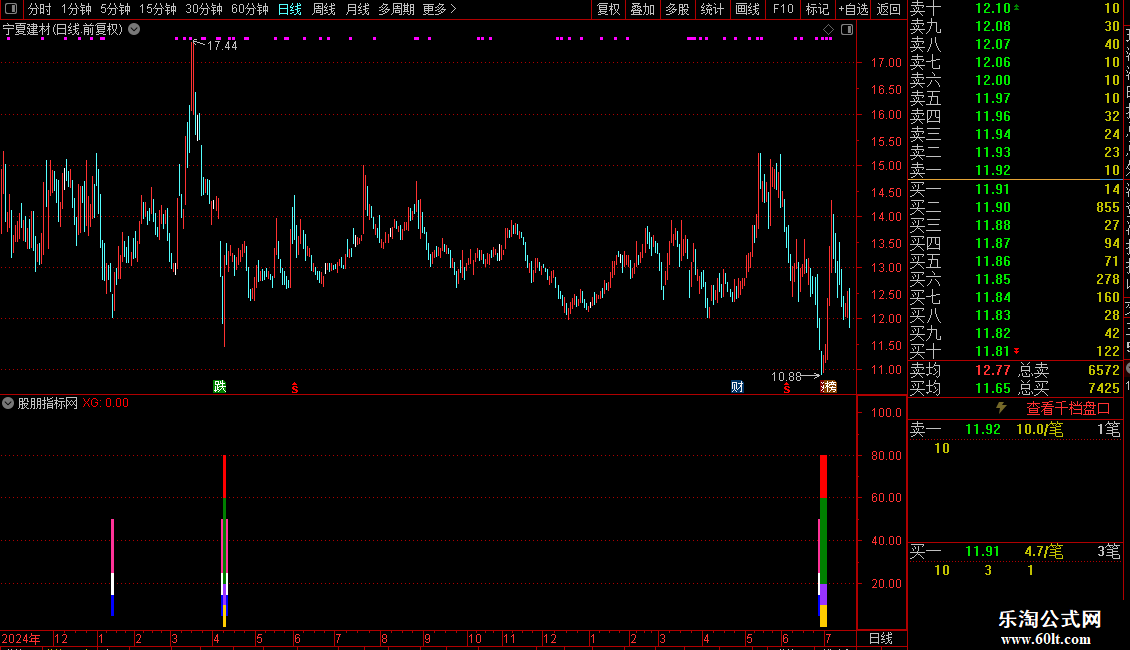Click the lightning icon beside 查看千档盘口

click(1001, 408)
